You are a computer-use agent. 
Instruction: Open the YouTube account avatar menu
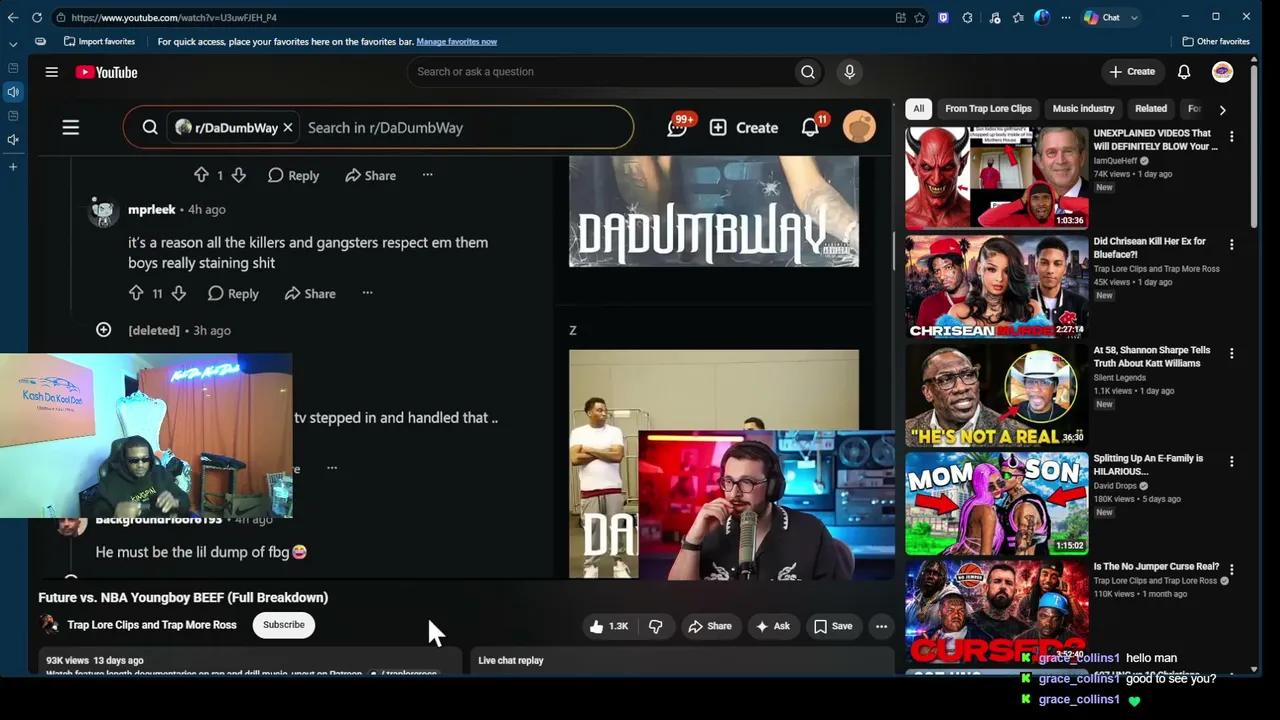1222,72
